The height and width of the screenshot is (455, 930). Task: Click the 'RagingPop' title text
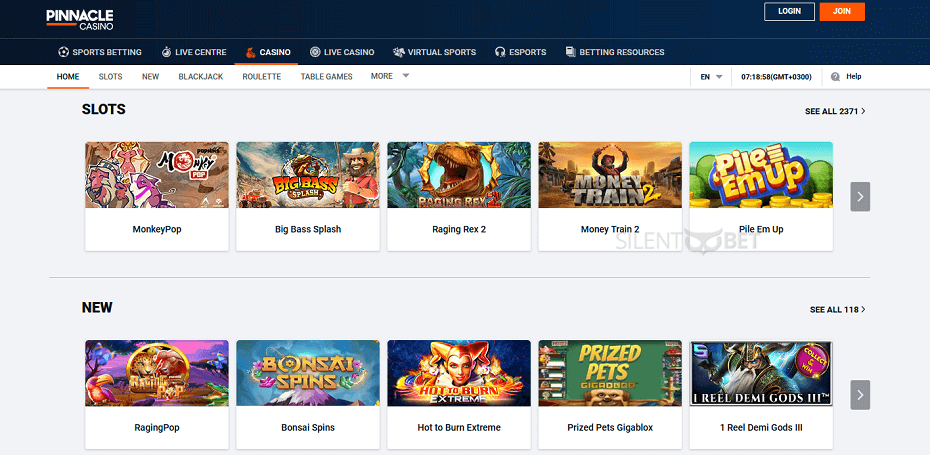[x=157, y=427]
